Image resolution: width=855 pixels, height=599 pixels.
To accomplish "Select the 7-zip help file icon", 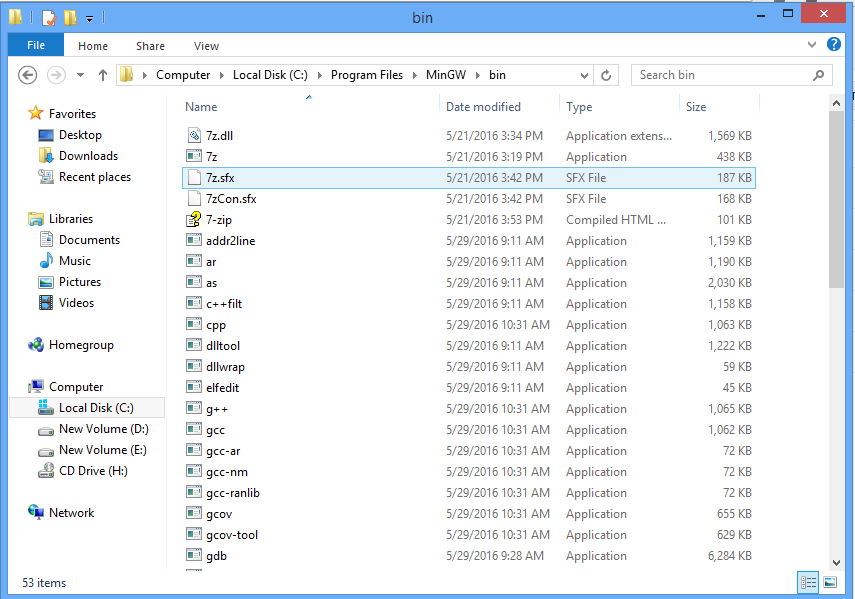I will coord(194,219).
